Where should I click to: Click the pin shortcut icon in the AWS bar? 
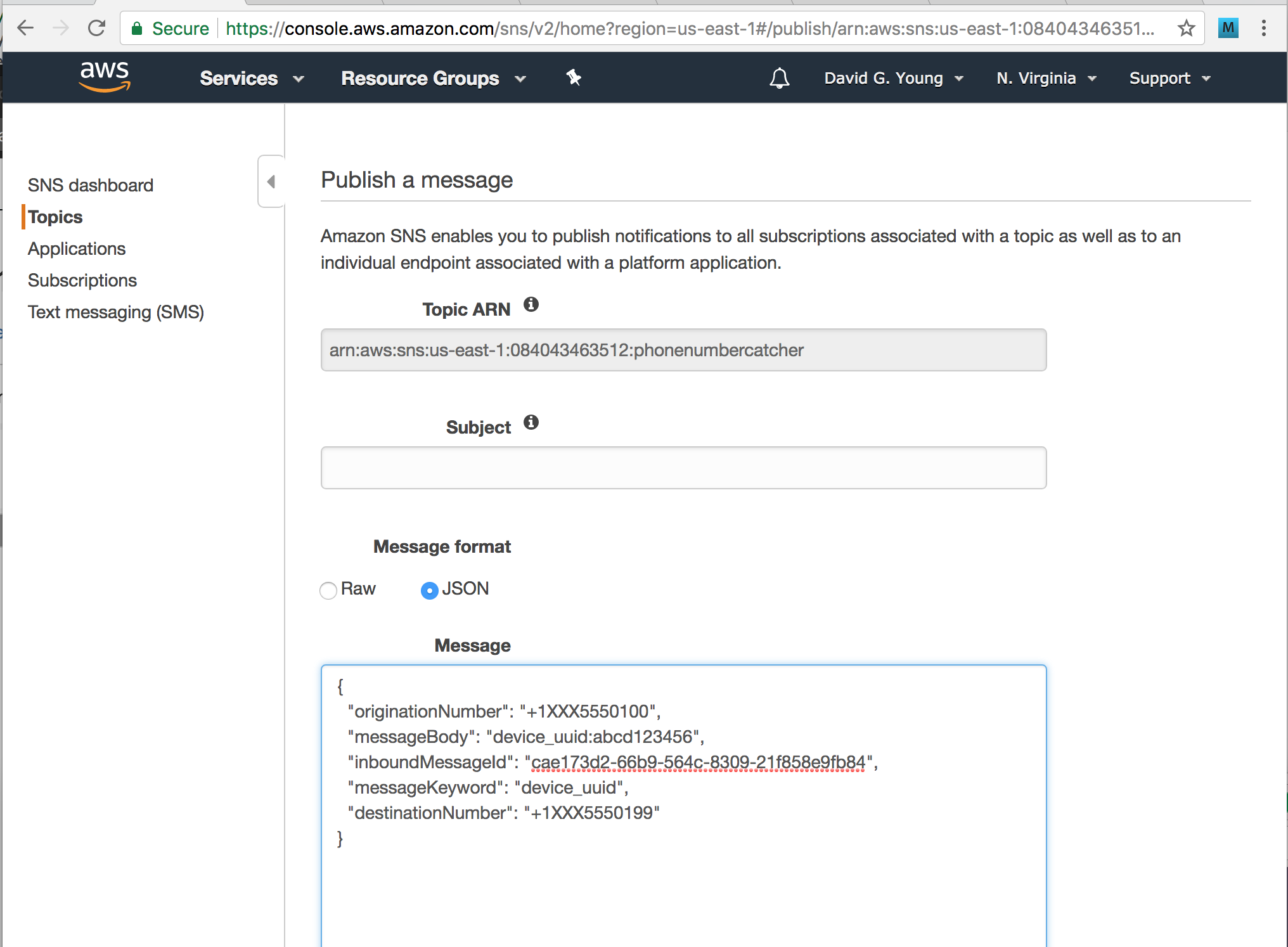coord(574,77)
